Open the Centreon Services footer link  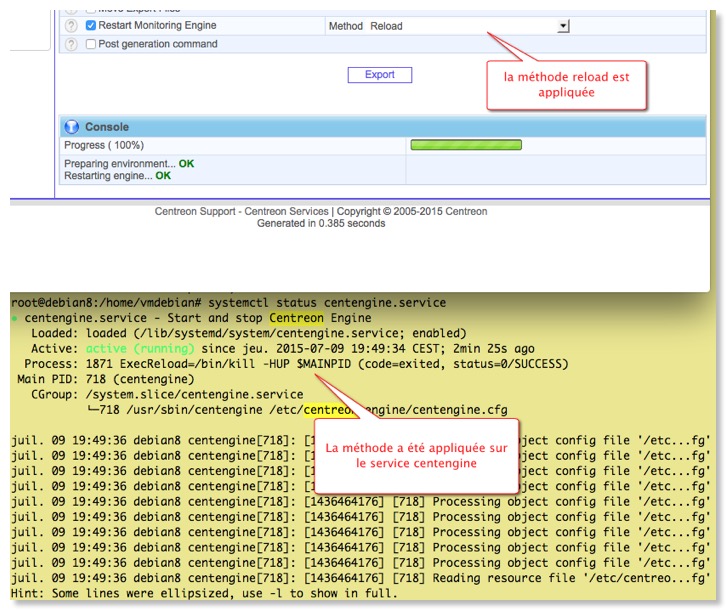pyautogui.click(x=288, y=211)
